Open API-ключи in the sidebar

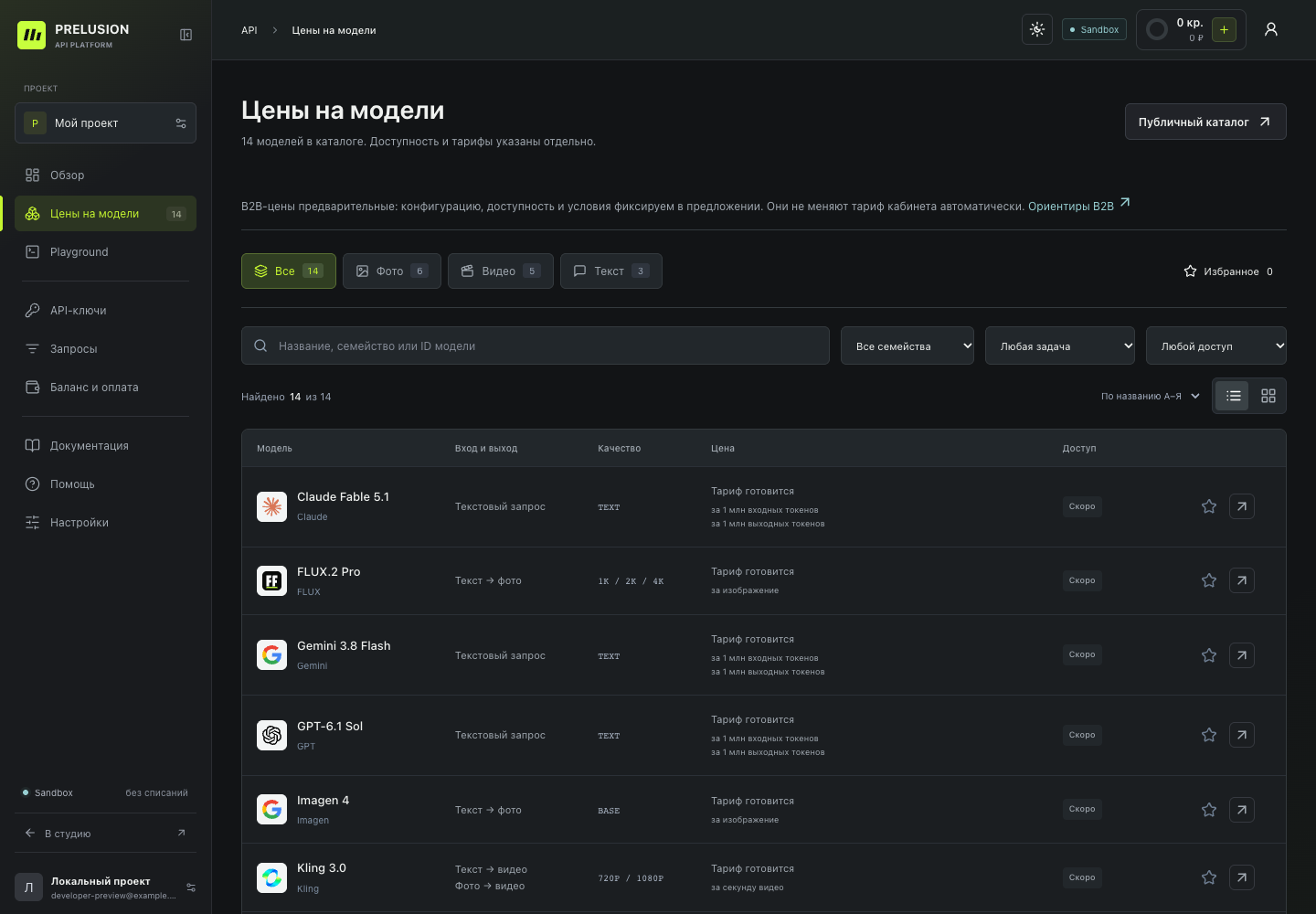[105, 311]
